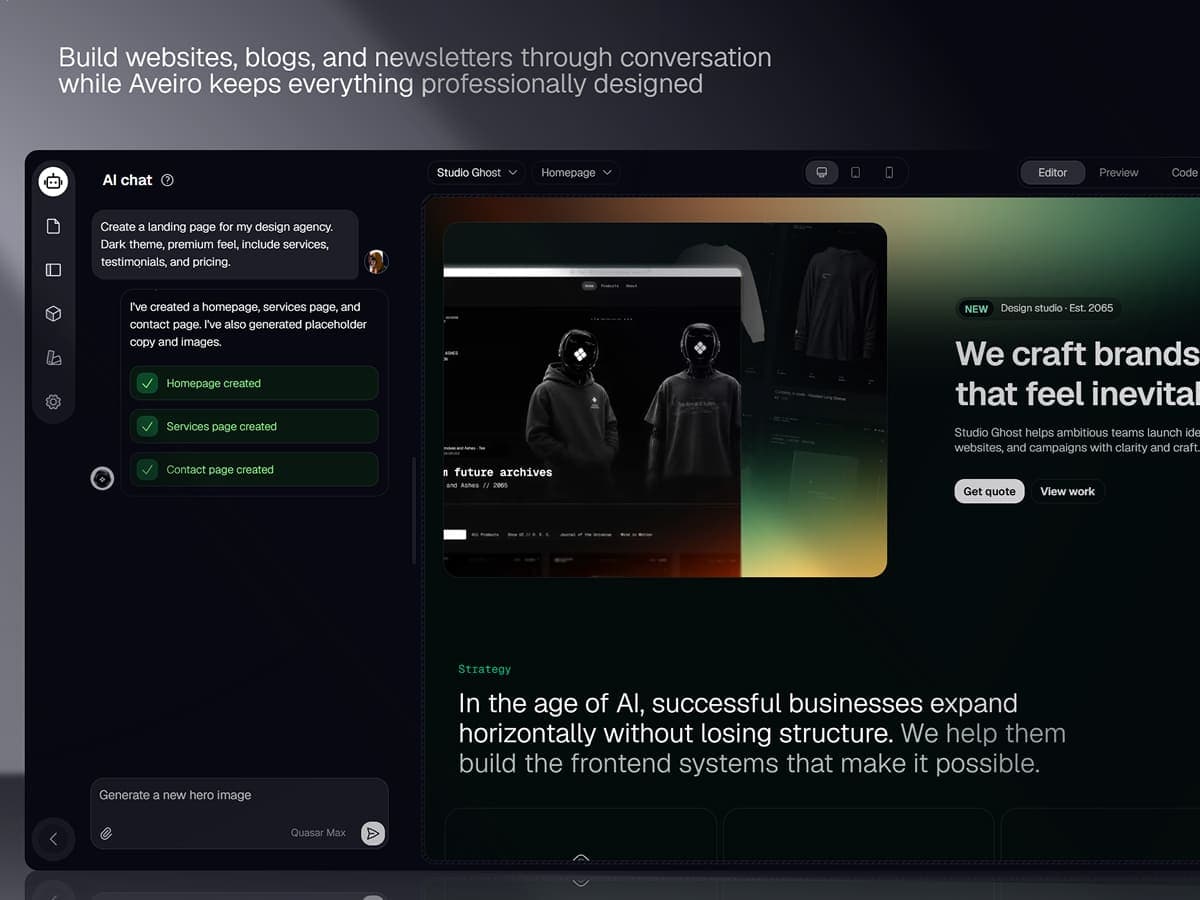This screenshot has height=900, width=1200.
Task: Click the Homepage created checkmark
Action: pyautogui.click(x=147, y=383)
